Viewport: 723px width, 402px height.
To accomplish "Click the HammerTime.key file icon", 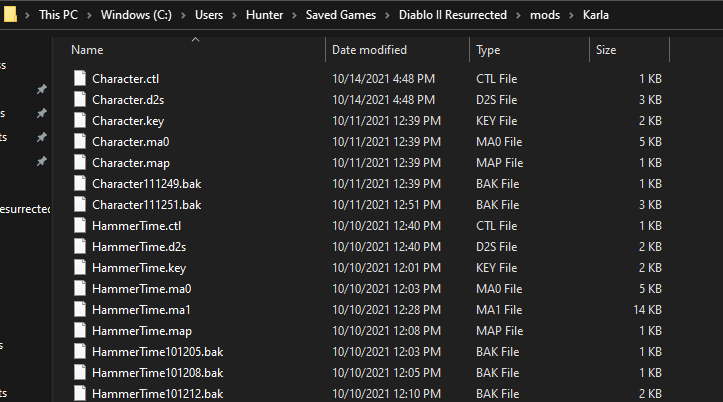I will 80,268.
